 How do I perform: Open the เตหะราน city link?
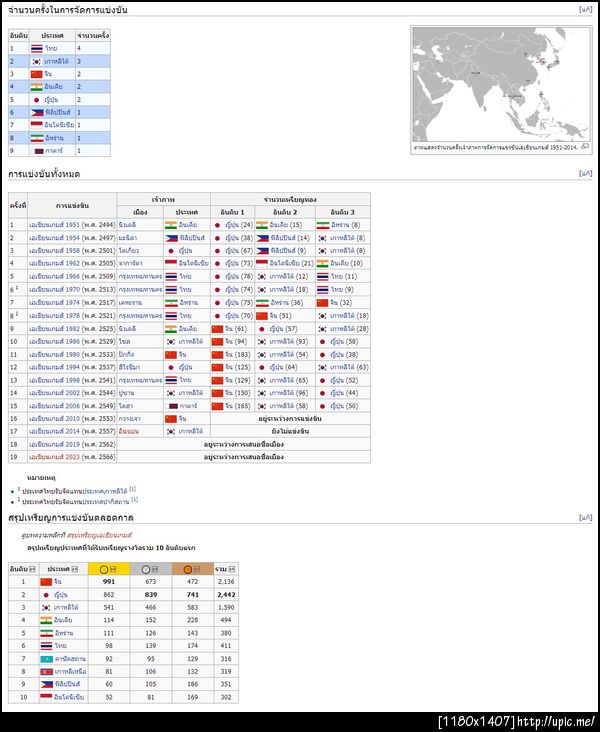[130, 303]
